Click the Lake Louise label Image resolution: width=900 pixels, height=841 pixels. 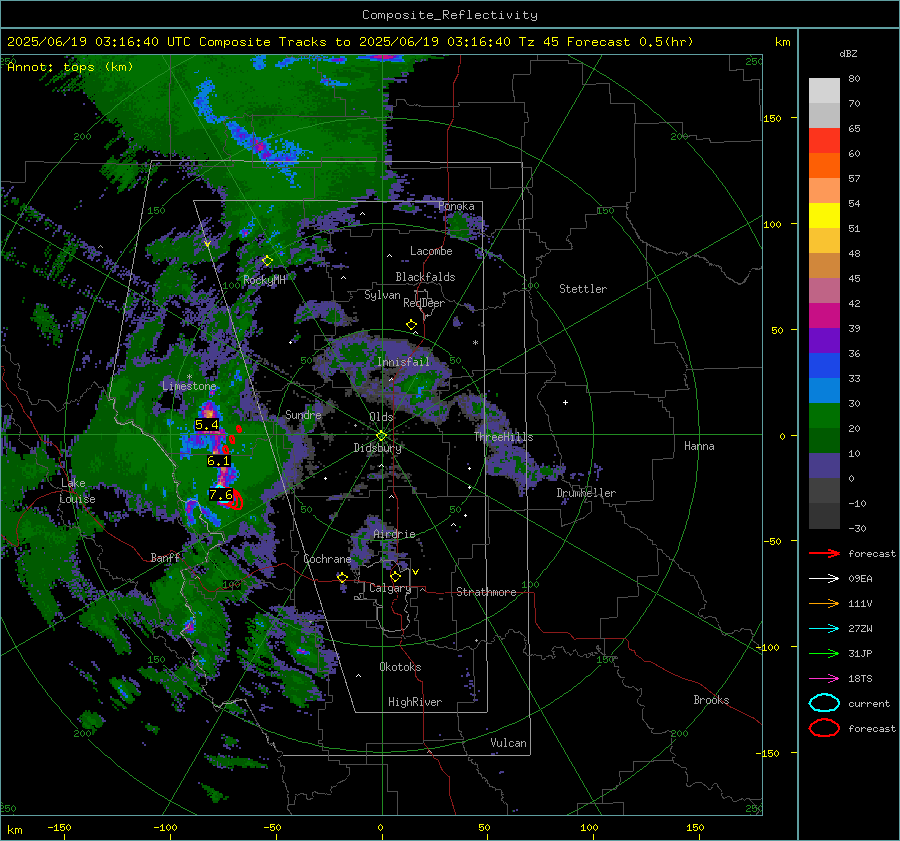tap(78, 491)
